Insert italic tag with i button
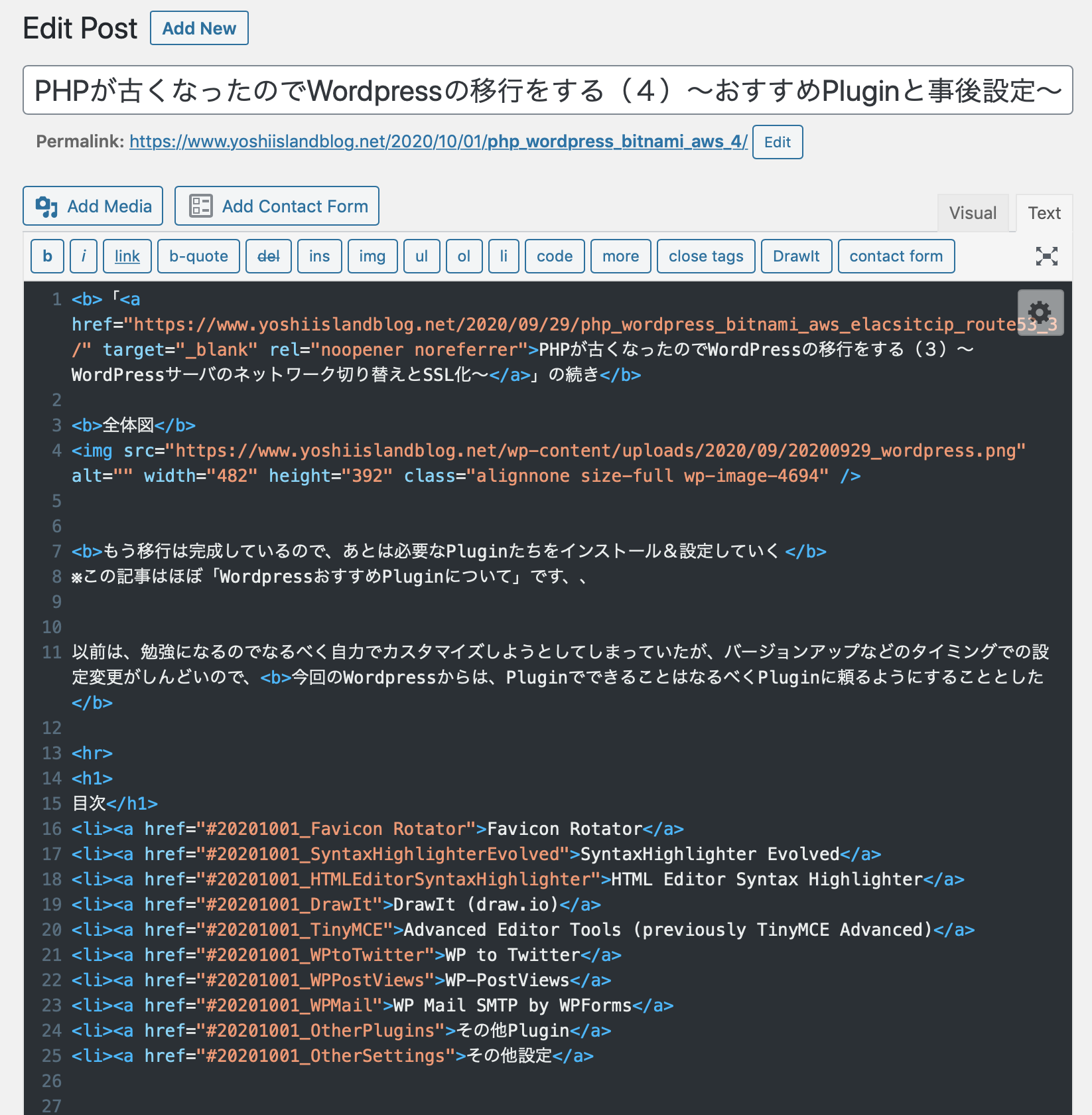The height and width of the screenshot is (1115, 1092). pyautogui.click(x=84, y=256)
